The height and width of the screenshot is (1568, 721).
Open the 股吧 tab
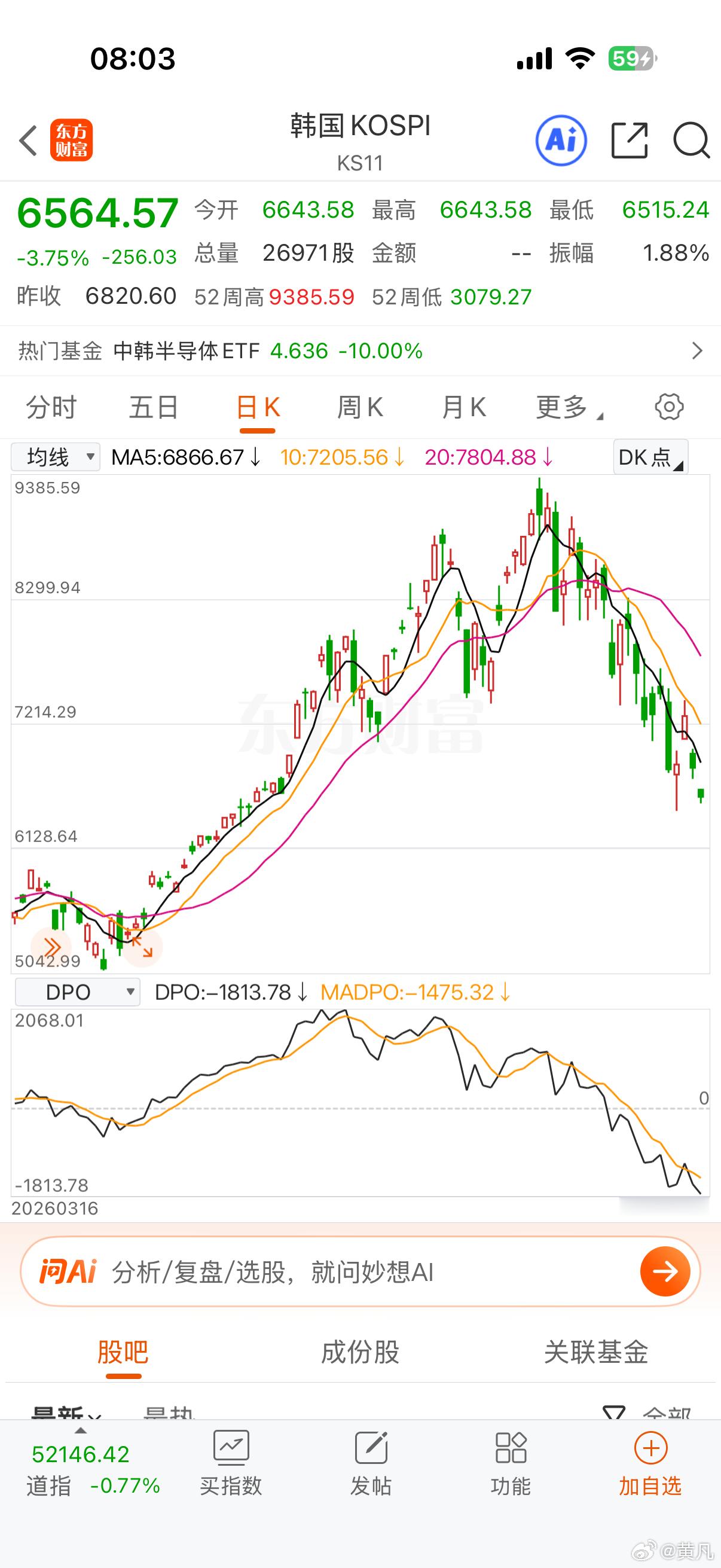(x=123, y=1352)
